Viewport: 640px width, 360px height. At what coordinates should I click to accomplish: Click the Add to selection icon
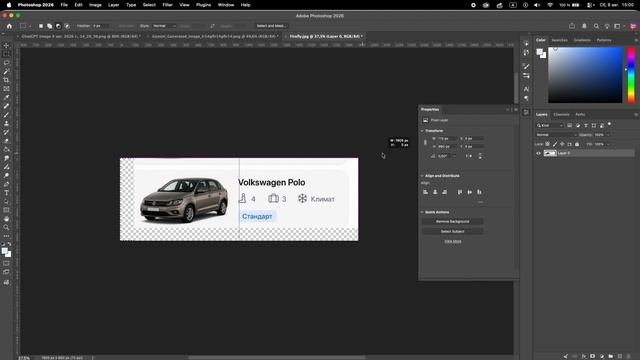pos(49,26)
